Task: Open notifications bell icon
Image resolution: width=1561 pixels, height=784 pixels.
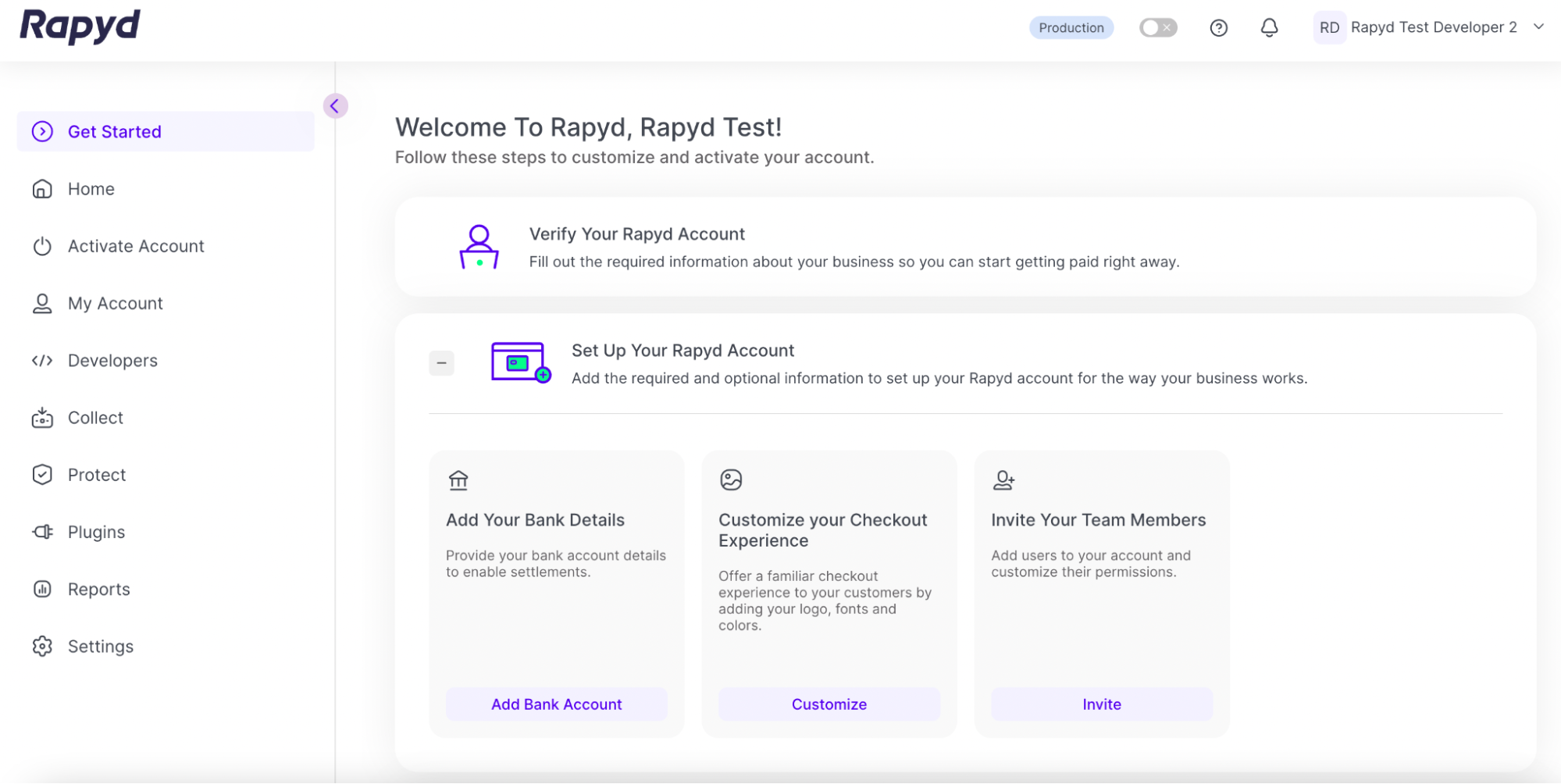Action: tap(1269, 28)
